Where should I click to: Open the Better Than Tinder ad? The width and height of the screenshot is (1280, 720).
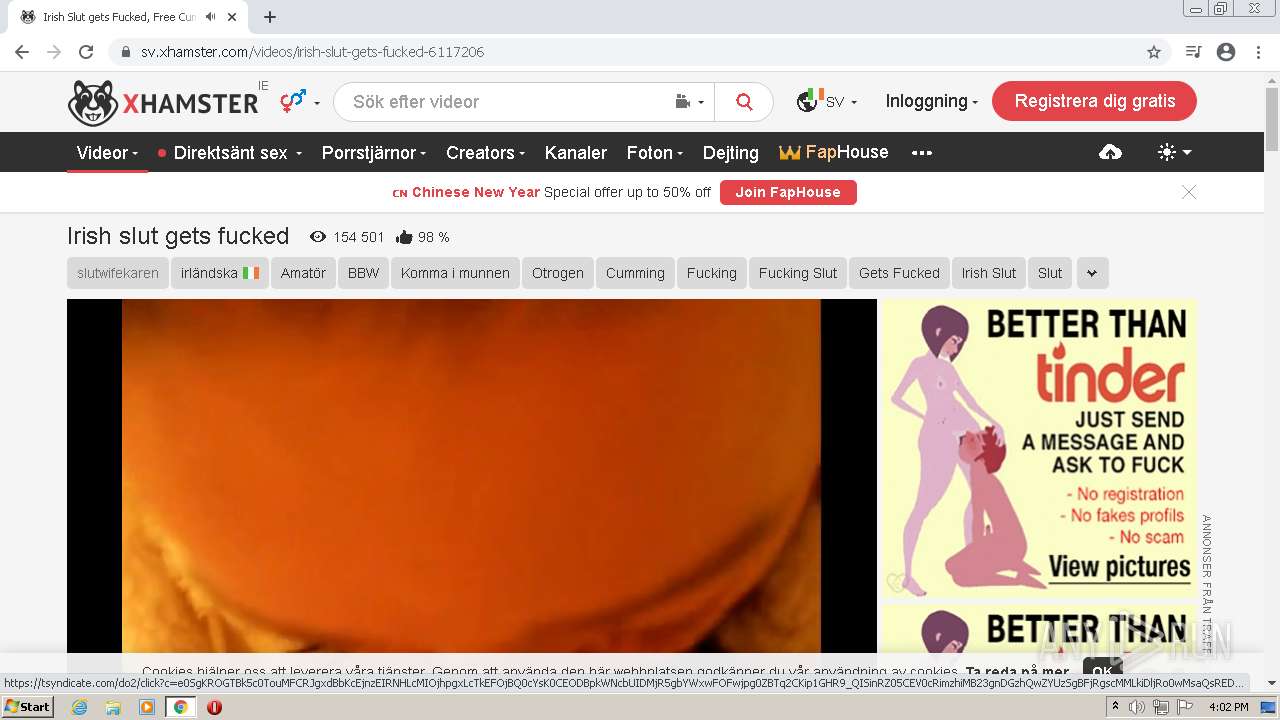click(x=1038, y=448)
